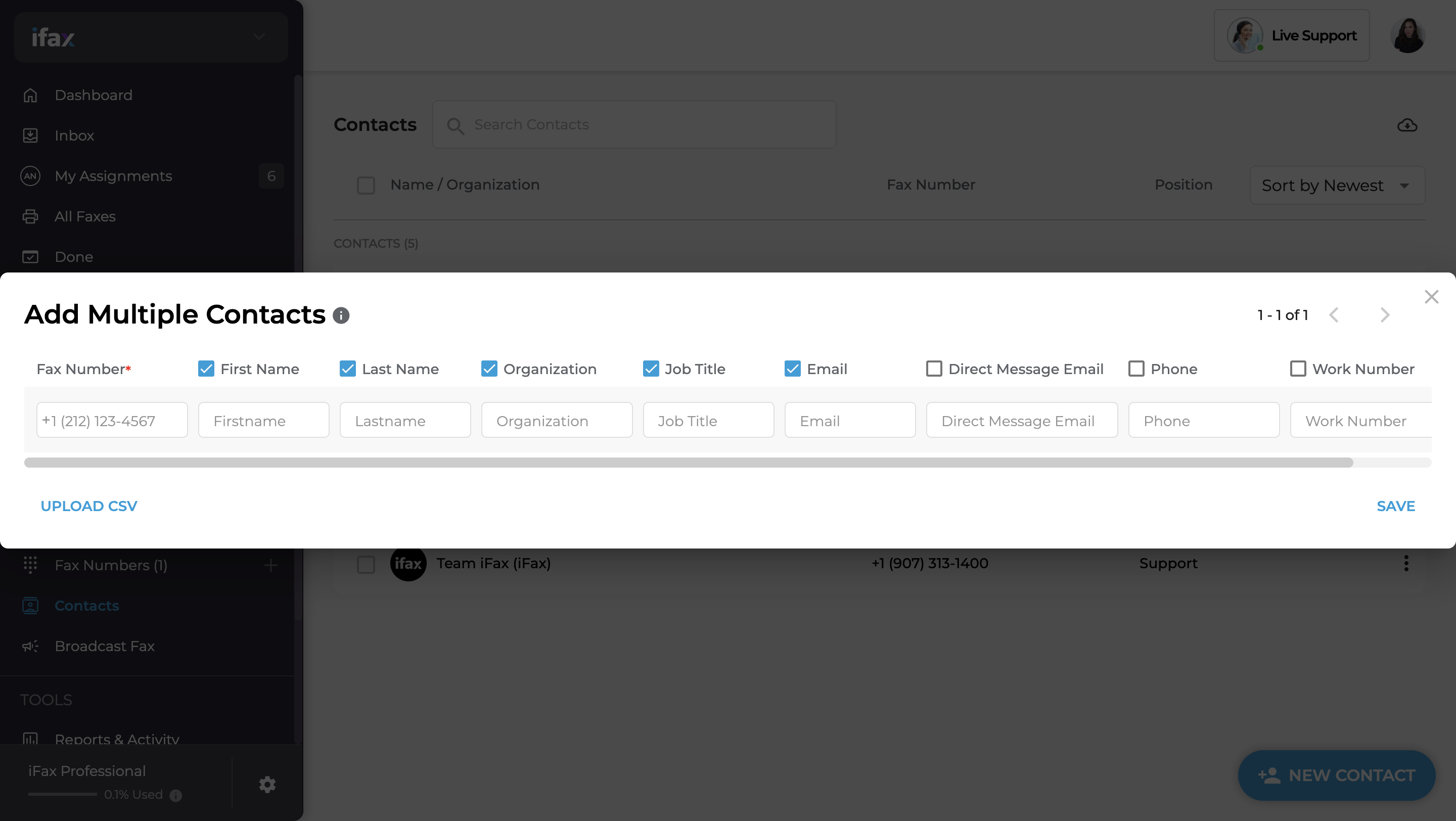
Task: Enable the Direct Message Email checkbox
Action: 934,369
